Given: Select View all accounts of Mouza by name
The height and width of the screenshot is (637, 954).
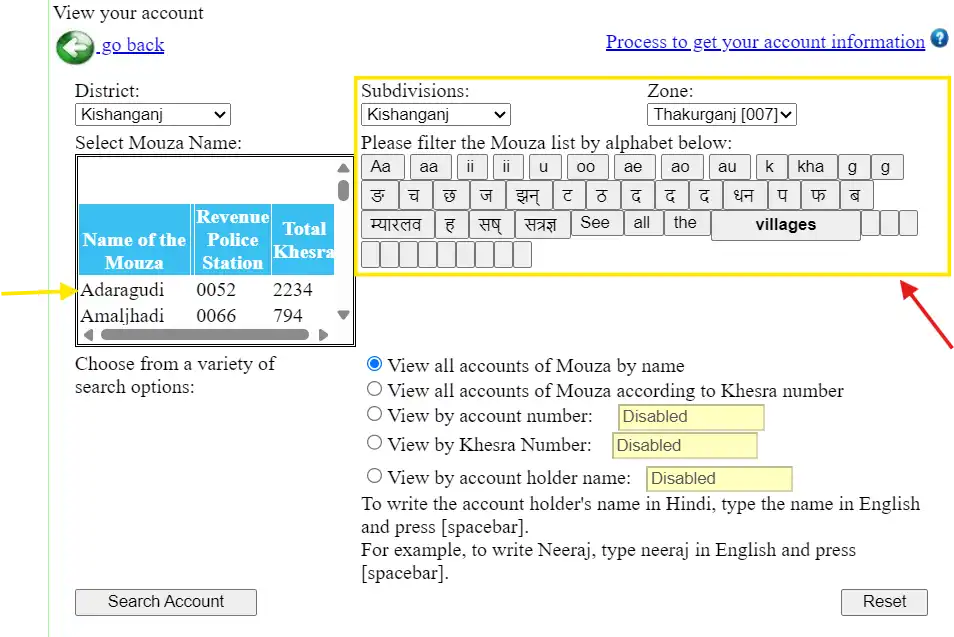Looking at the screenshot, I should click(374, 364).
